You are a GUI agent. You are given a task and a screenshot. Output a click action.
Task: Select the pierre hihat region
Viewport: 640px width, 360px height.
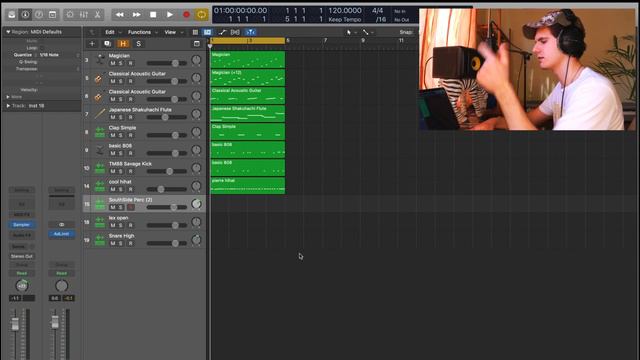click(x=248, y=185)
